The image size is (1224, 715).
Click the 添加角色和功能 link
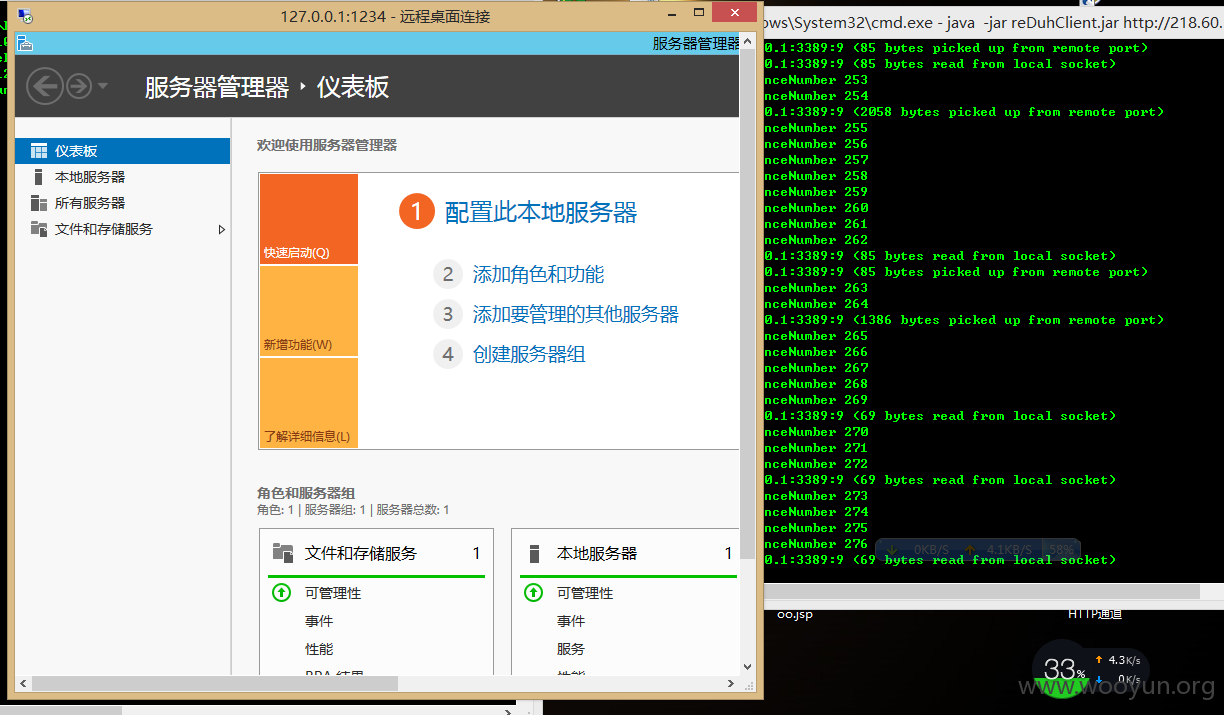pos(538,274)
